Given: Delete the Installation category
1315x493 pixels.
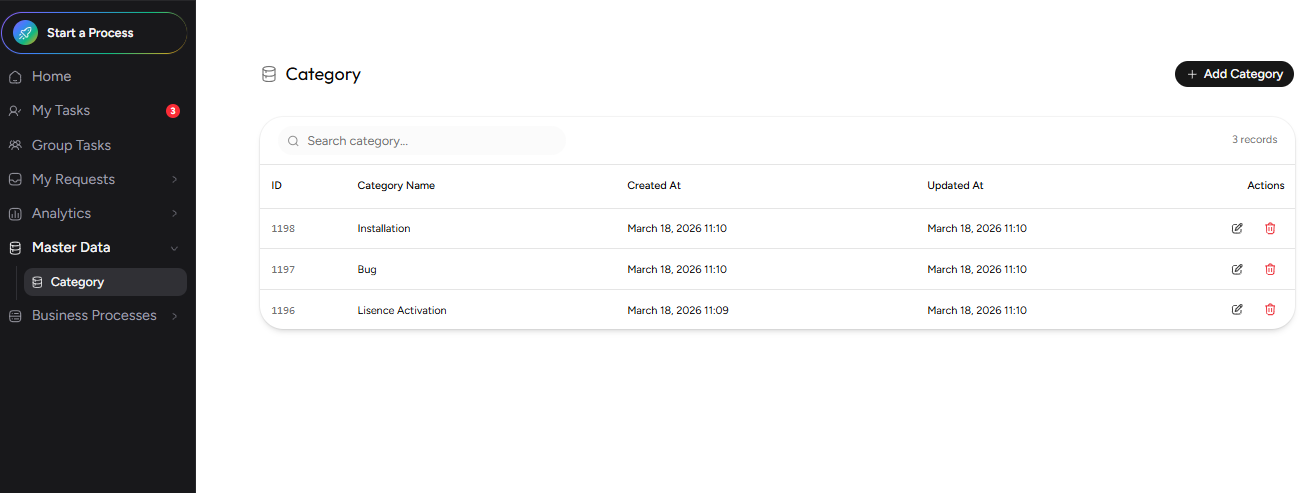Looking at the screenshot, I should pos(1270,228).
